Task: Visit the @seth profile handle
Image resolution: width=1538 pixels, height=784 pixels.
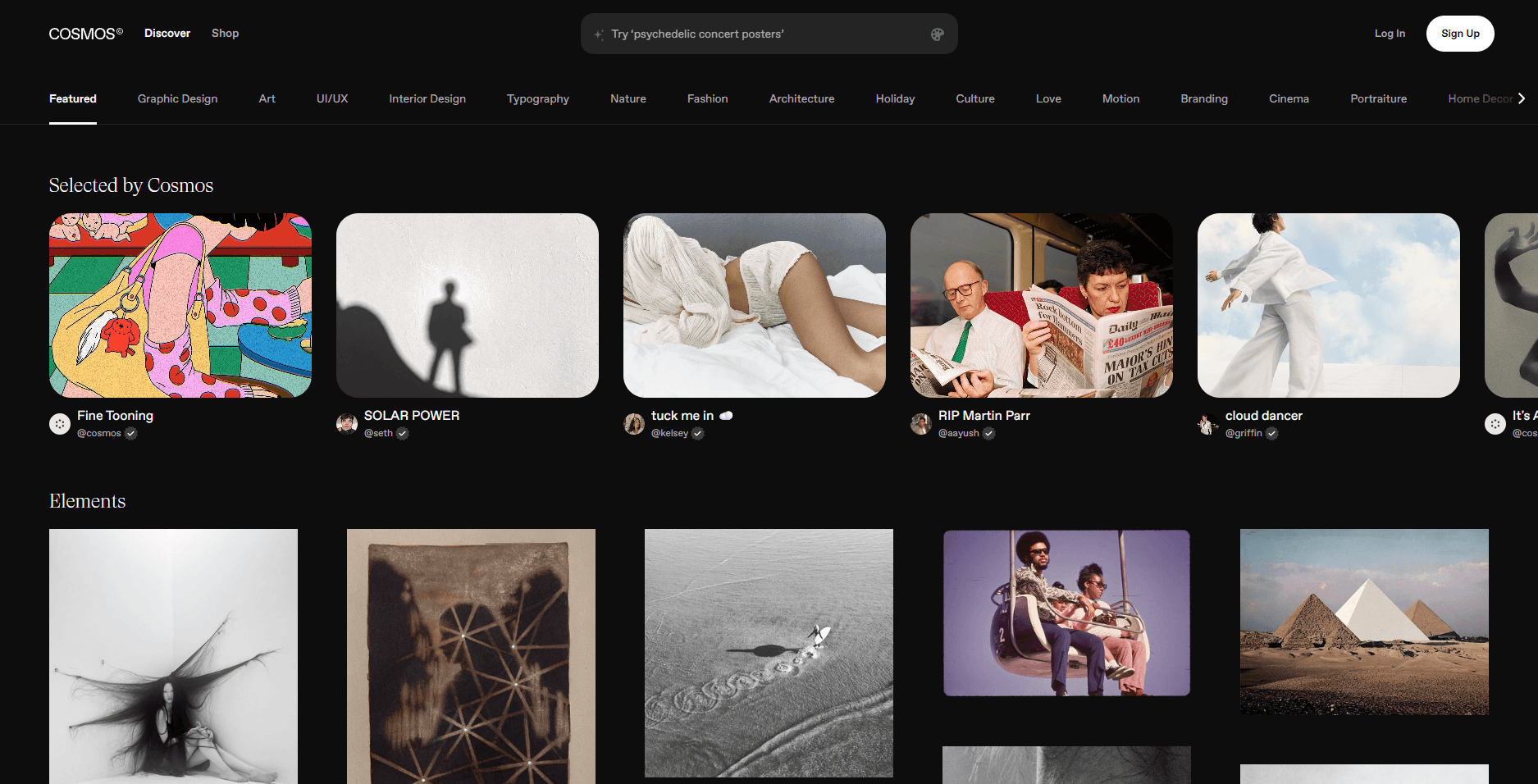Action: [x=378, y=433]
